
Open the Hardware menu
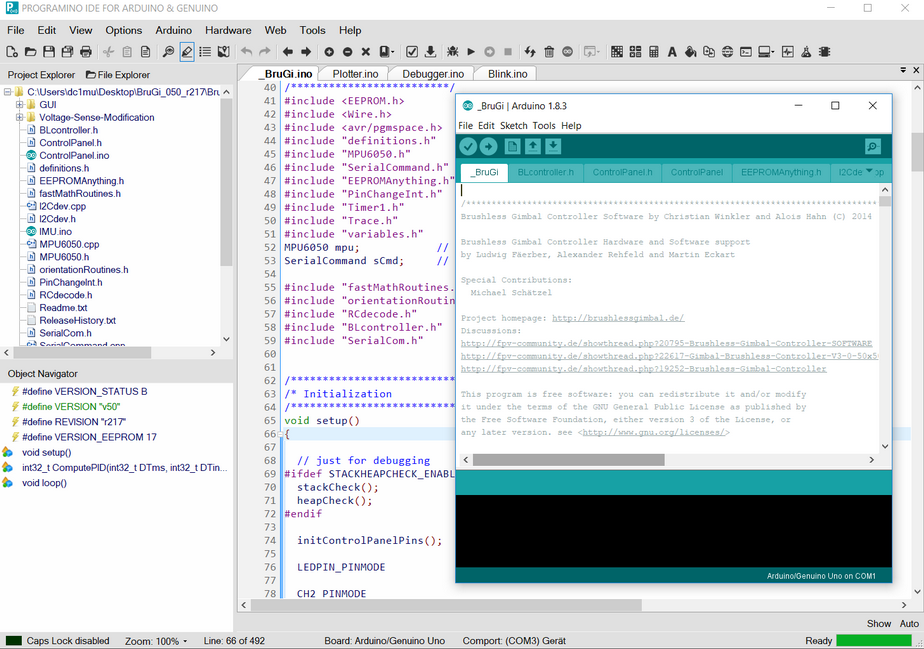click(x=228, y=30)
